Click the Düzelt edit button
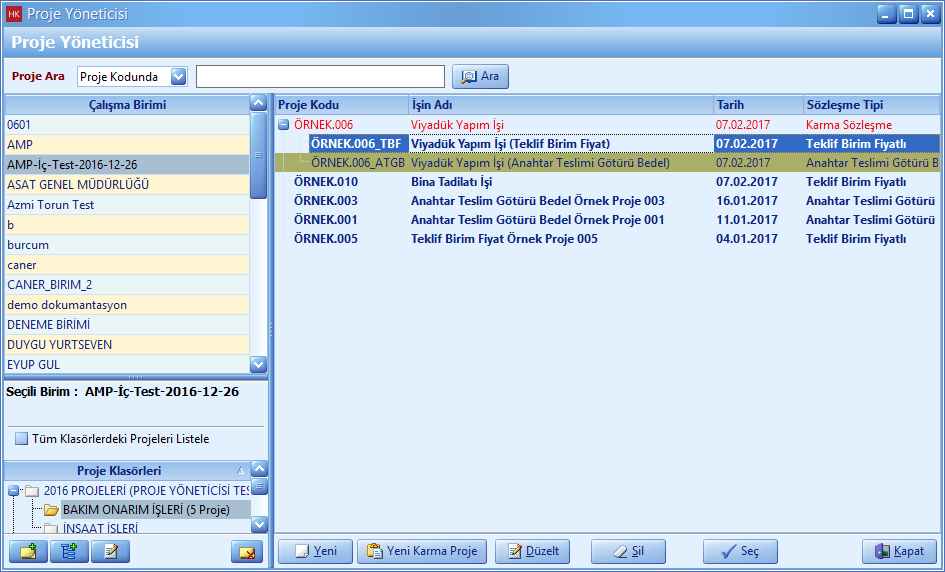Image resolution: width=945 pixels, height=572 pixels. click(x=532, y=551)
